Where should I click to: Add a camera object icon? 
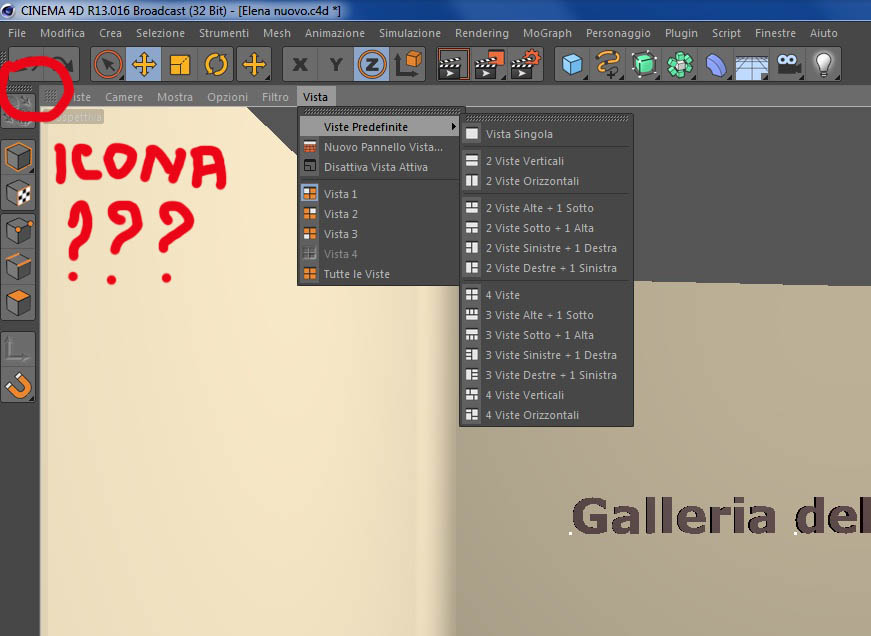(788, 64)
